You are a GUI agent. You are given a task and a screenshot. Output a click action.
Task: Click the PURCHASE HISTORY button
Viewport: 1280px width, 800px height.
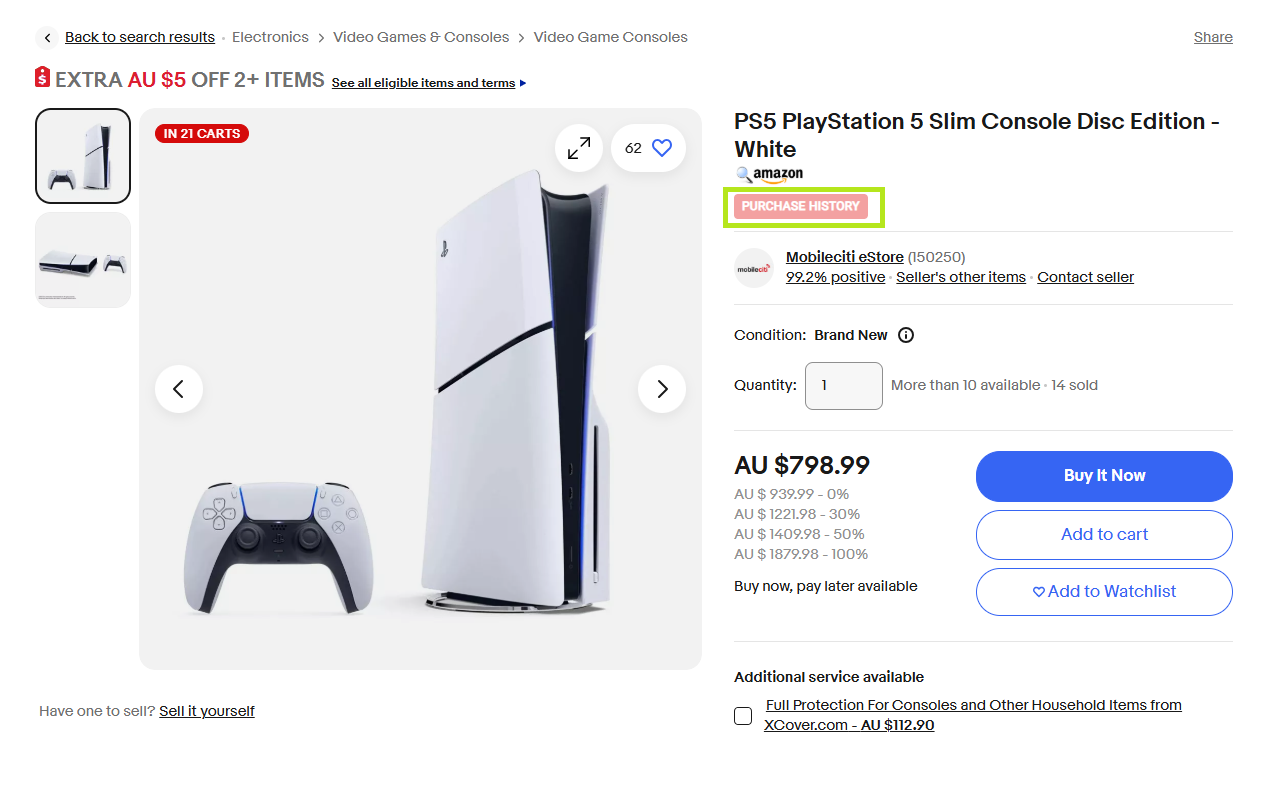(x=803, y=206)
